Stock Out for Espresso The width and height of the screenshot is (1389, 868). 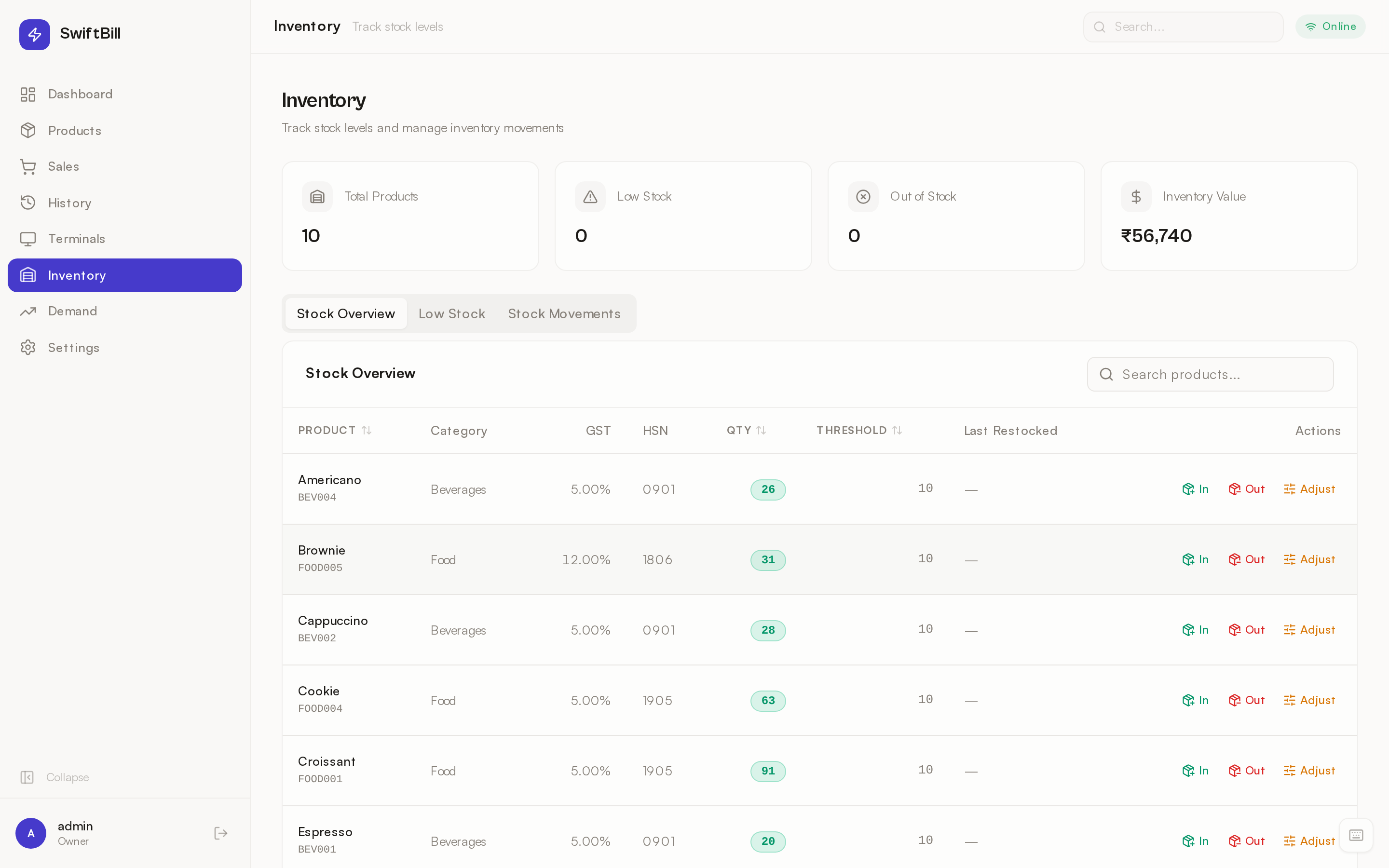[1246, 841]
